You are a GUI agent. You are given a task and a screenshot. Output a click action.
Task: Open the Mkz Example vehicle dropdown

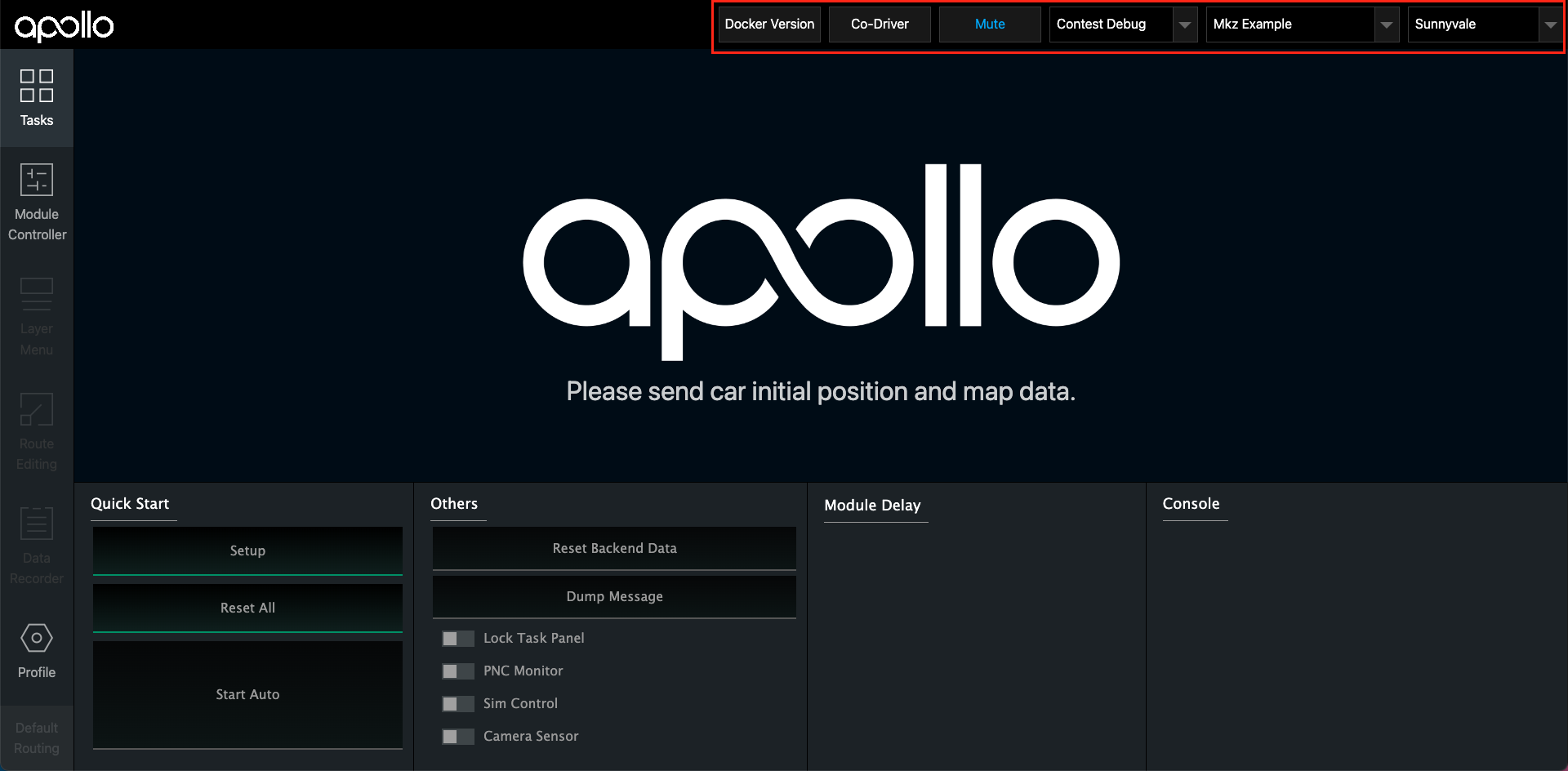tap(1386, 25)
